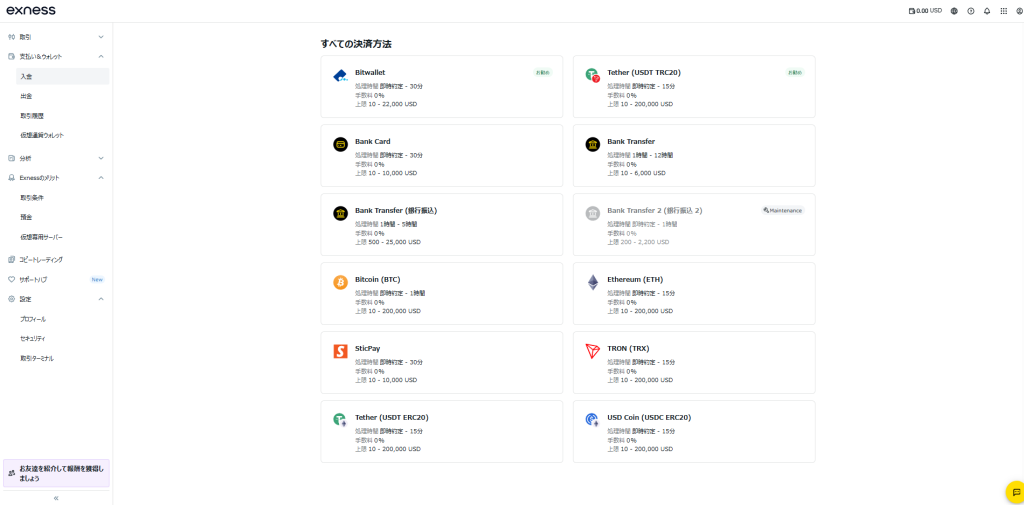This screenshot has width=1024, height=505.
Task: Click the Bitwallet logo icon
Action: pyautogui.click(x=340, y=76)
